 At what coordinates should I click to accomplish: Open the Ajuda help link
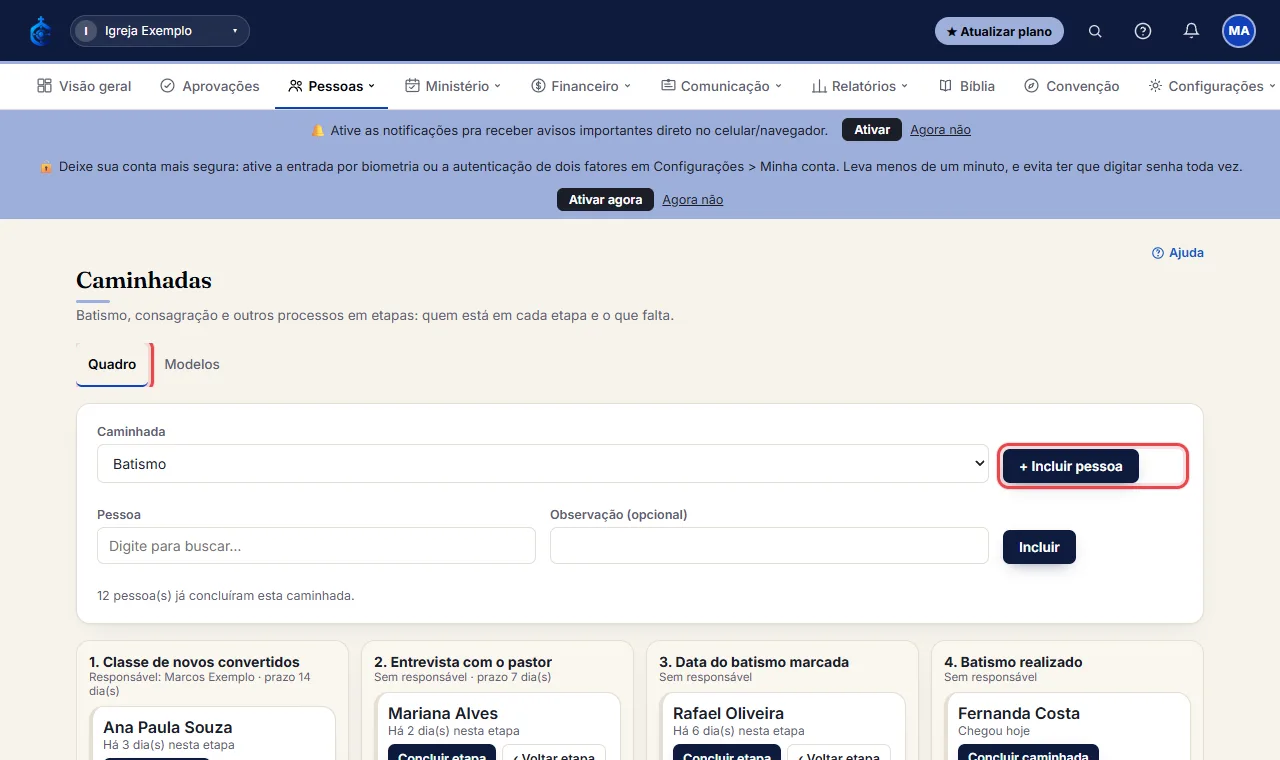tap(1178, 253)
